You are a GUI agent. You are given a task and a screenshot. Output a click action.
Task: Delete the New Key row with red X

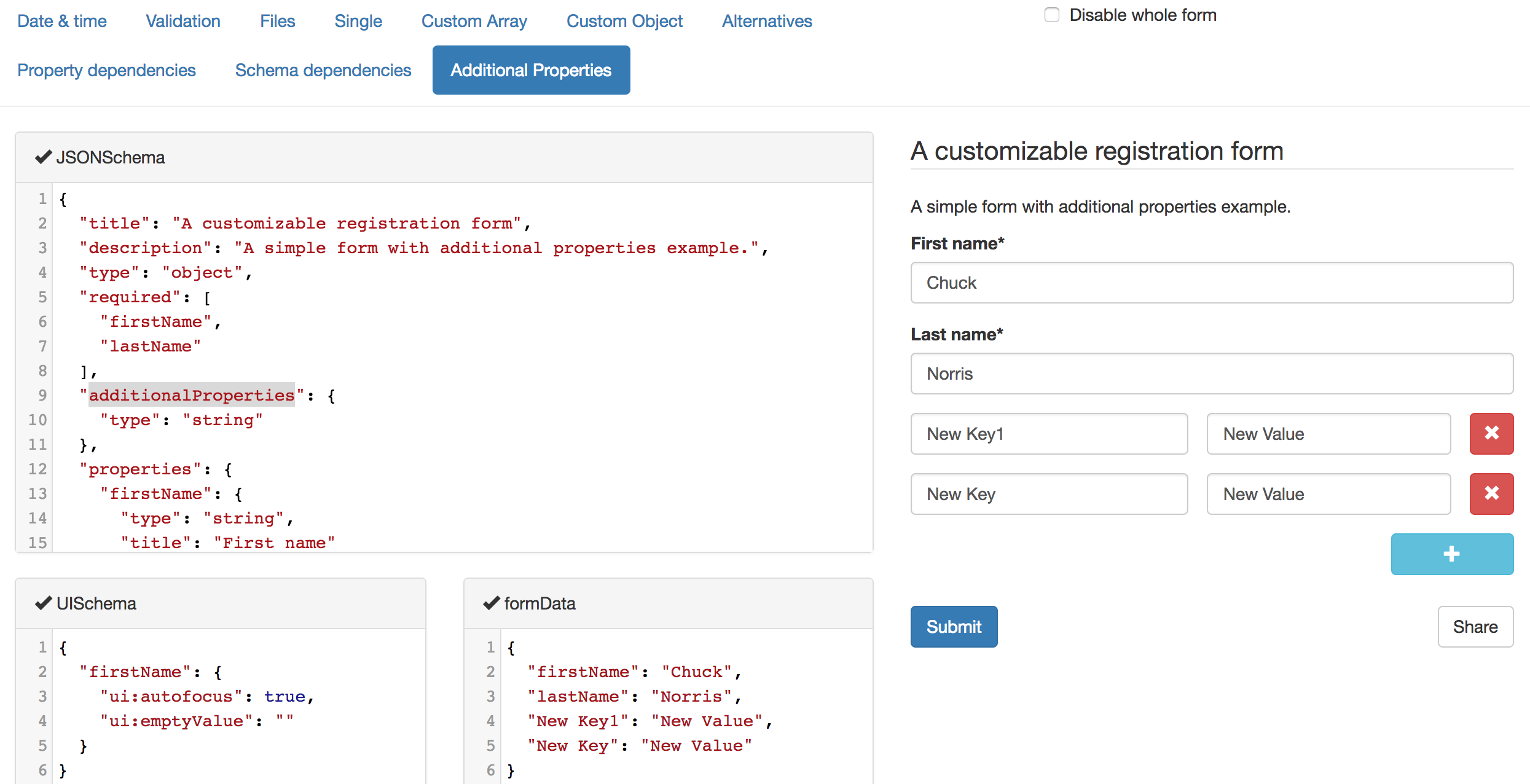point(1491,494)
